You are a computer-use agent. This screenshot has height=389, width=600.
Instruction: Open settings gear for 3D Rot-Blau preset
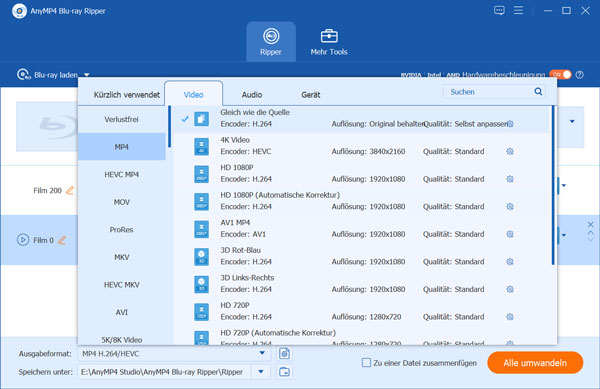click(510, 262)
